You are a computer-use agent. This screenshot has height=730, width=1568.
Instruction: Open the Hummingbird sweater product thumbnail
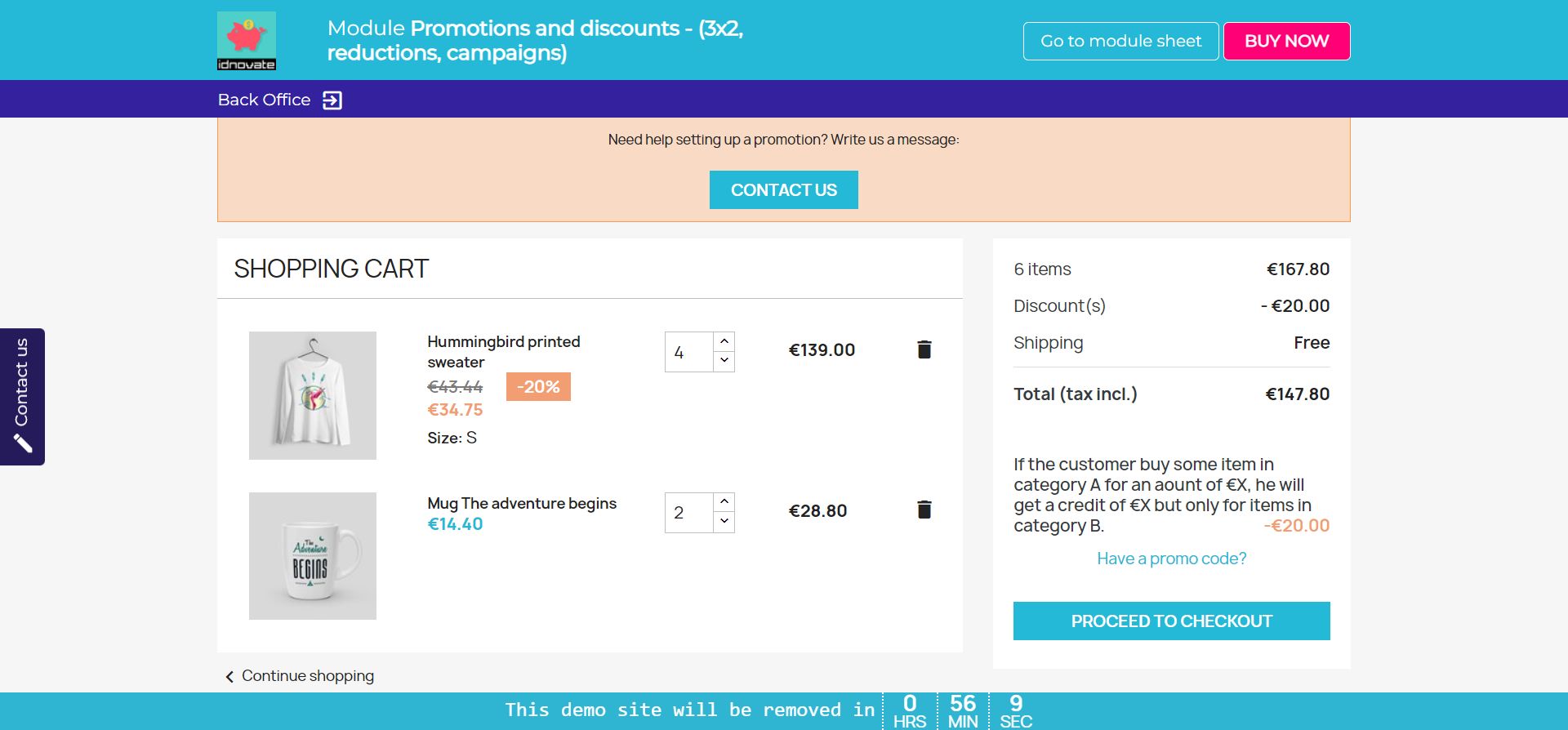click(313, 395)
